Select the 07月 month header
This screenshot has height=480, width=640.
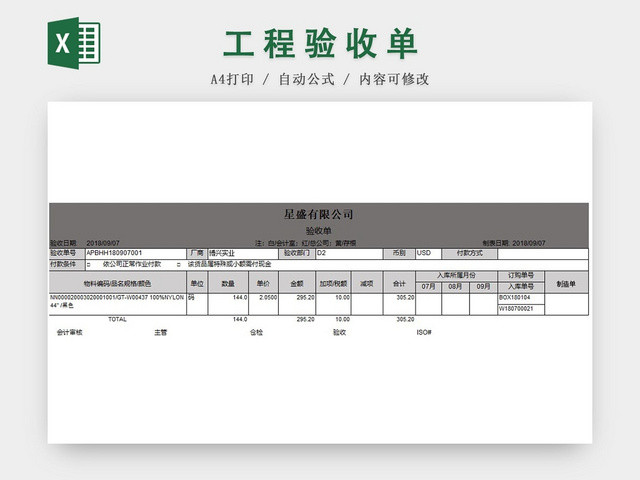click(x=428, y=287)
